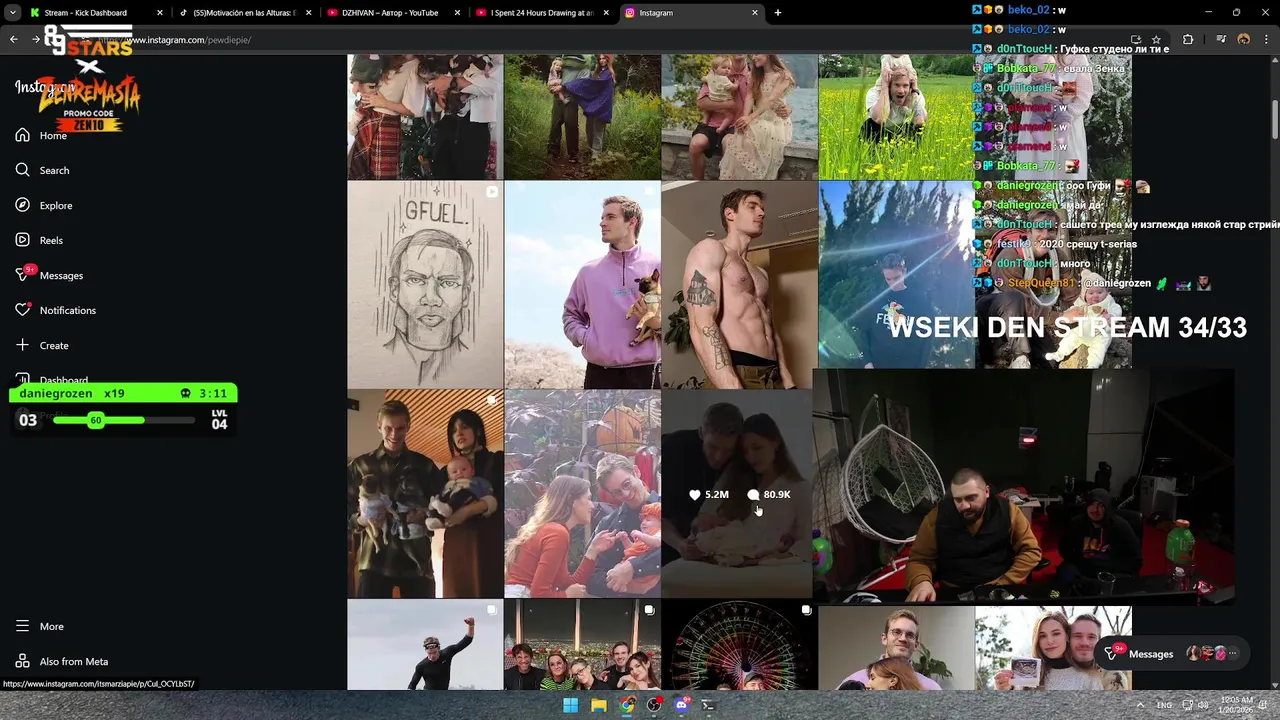
Task: Open group selfie with flowers post
Action: 582,645
